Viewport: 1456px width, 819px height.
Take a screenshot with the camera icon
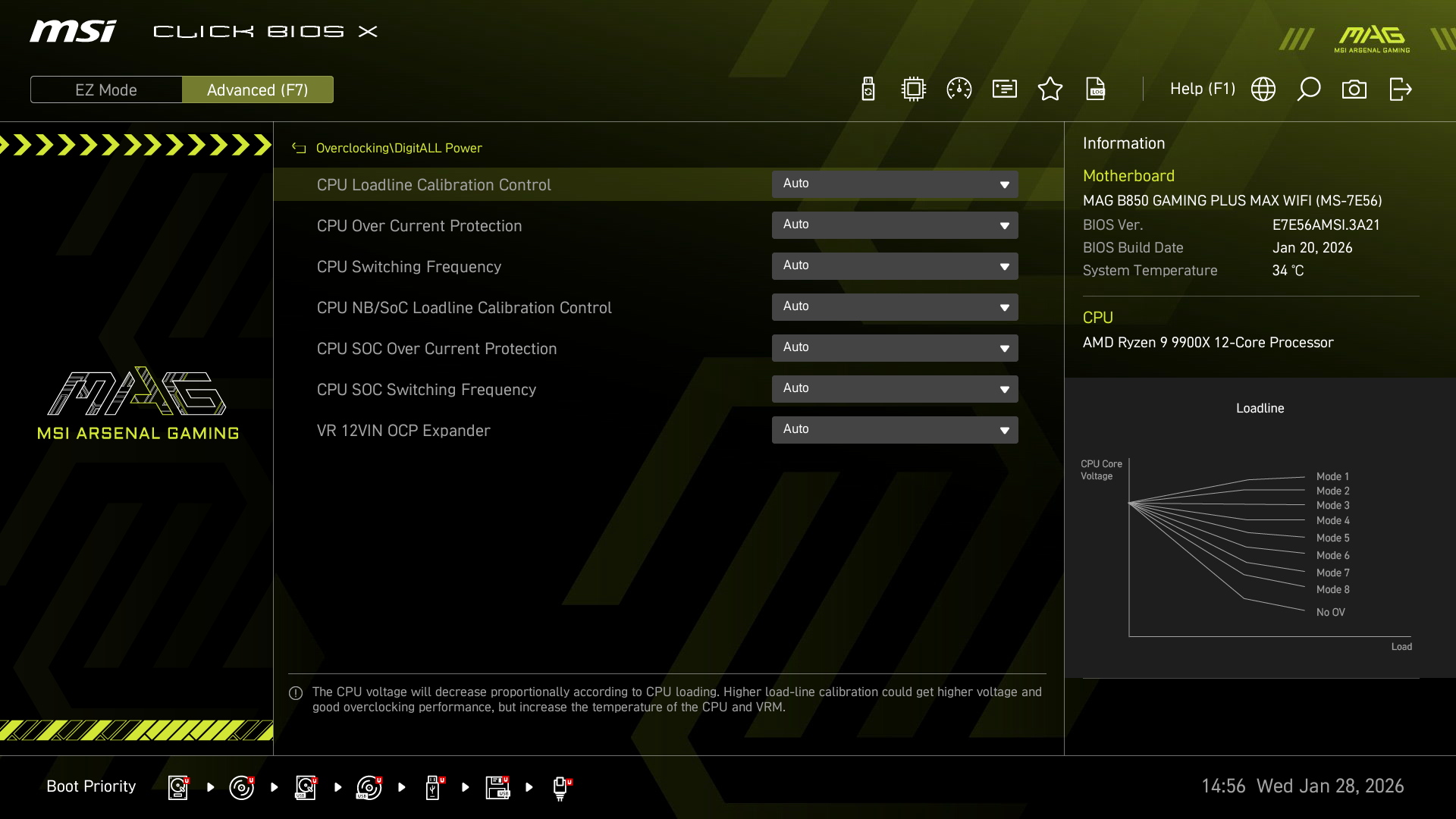coord(1354,89)
